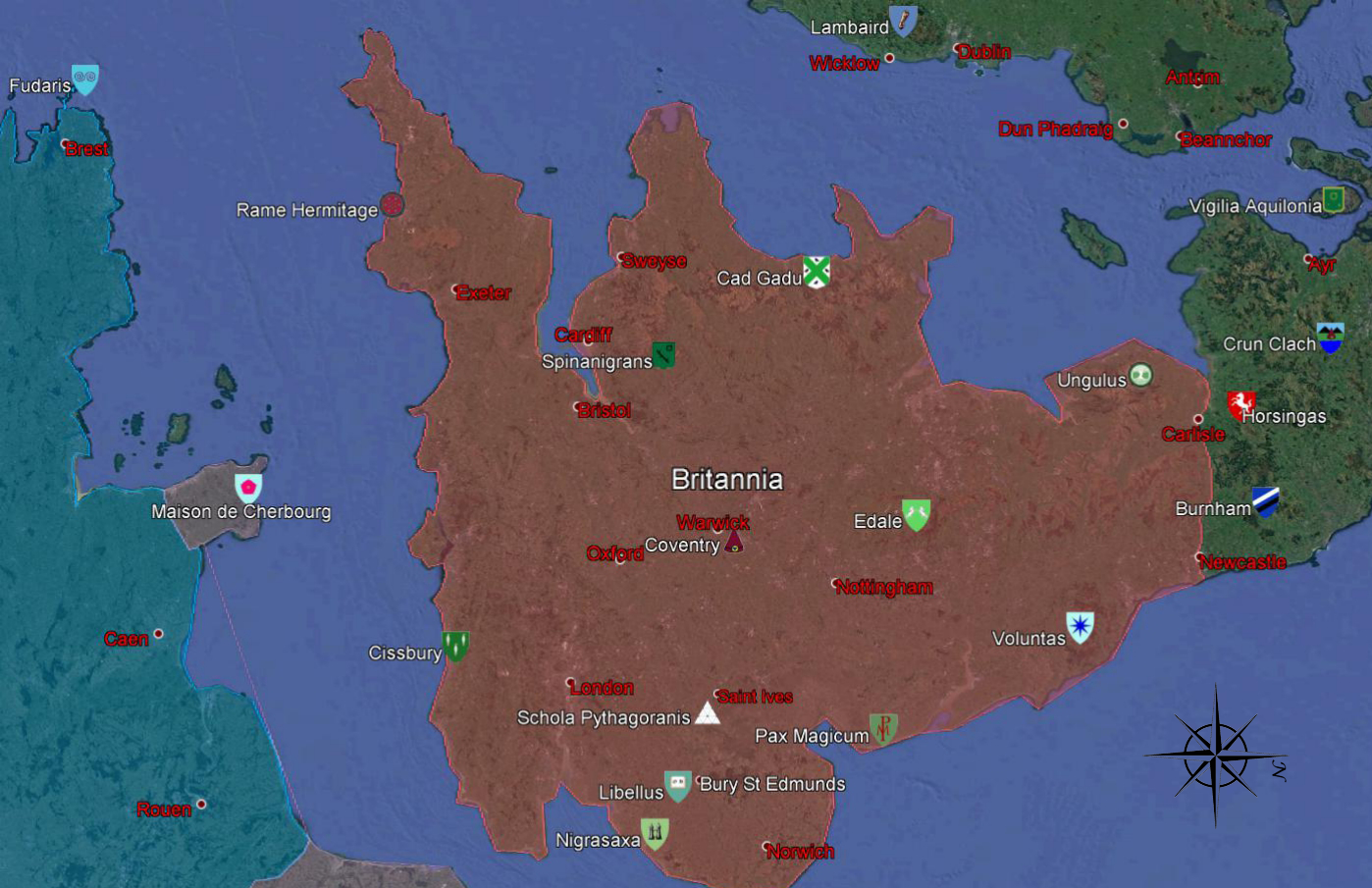Click the Fudaris shield icon

(85, 79)
